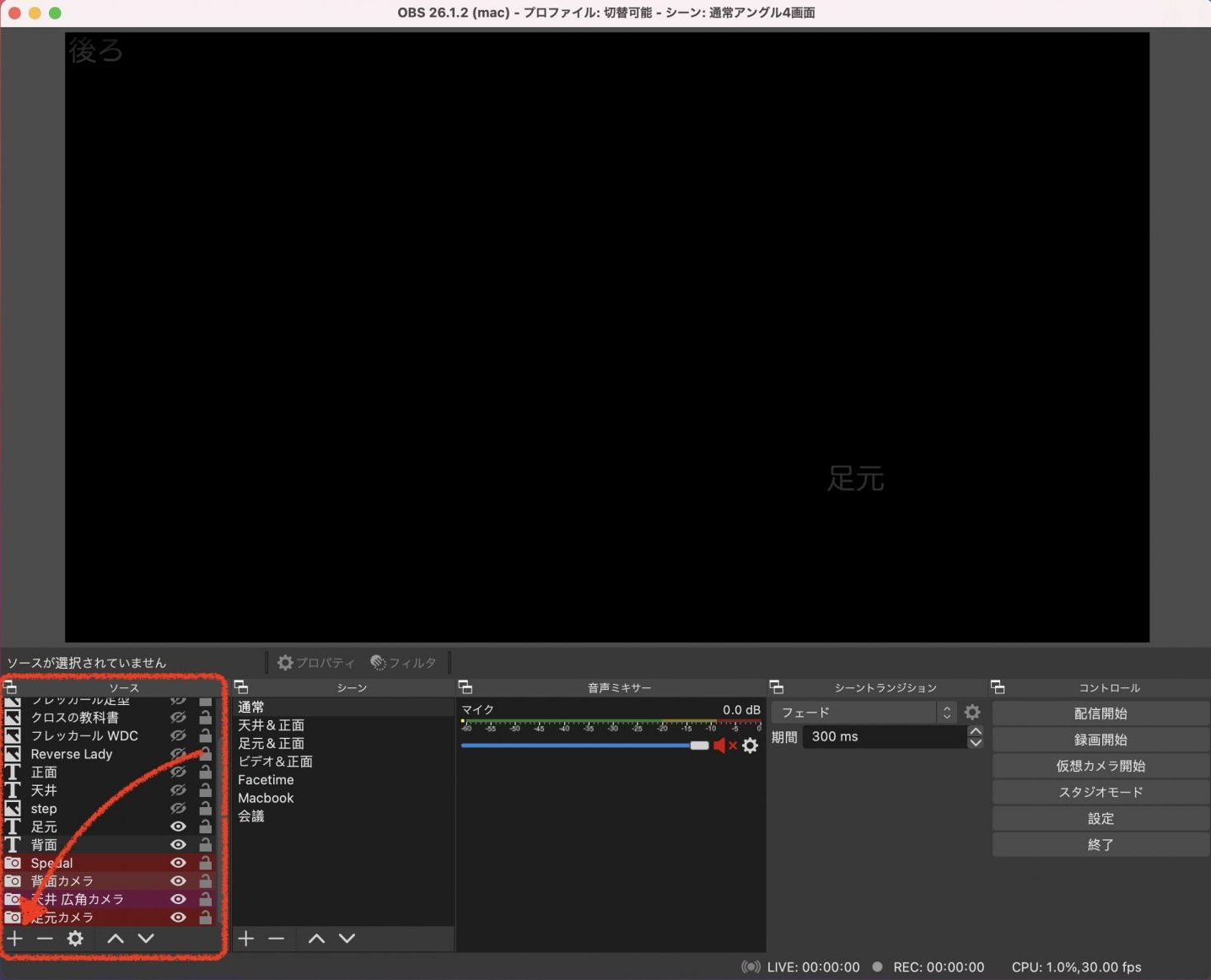
Task: Pop out the 音声ミキサー dock panel
Action: [x=465, y=687]
